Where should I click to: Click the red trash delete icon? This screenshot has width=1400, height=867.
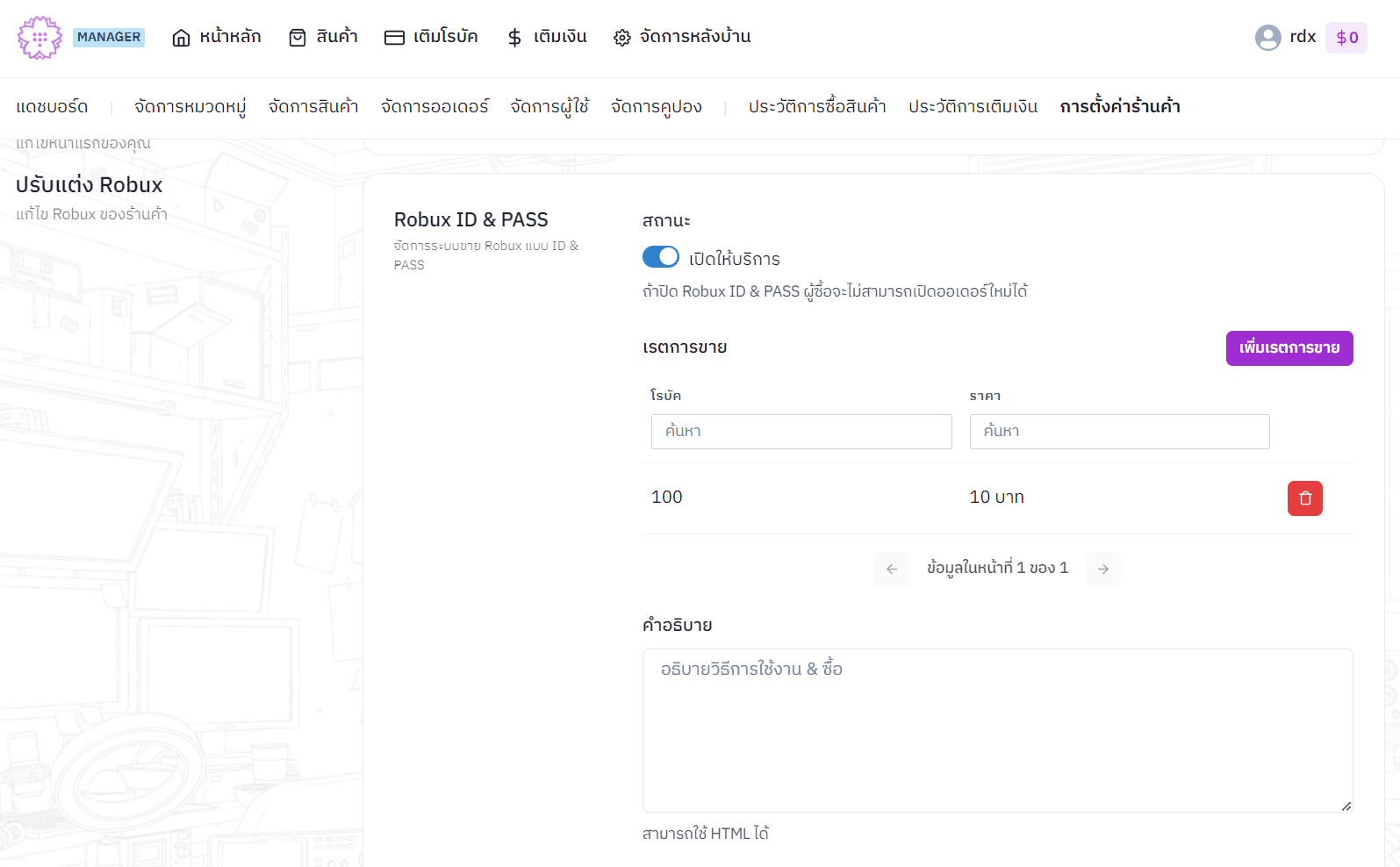1304,498
